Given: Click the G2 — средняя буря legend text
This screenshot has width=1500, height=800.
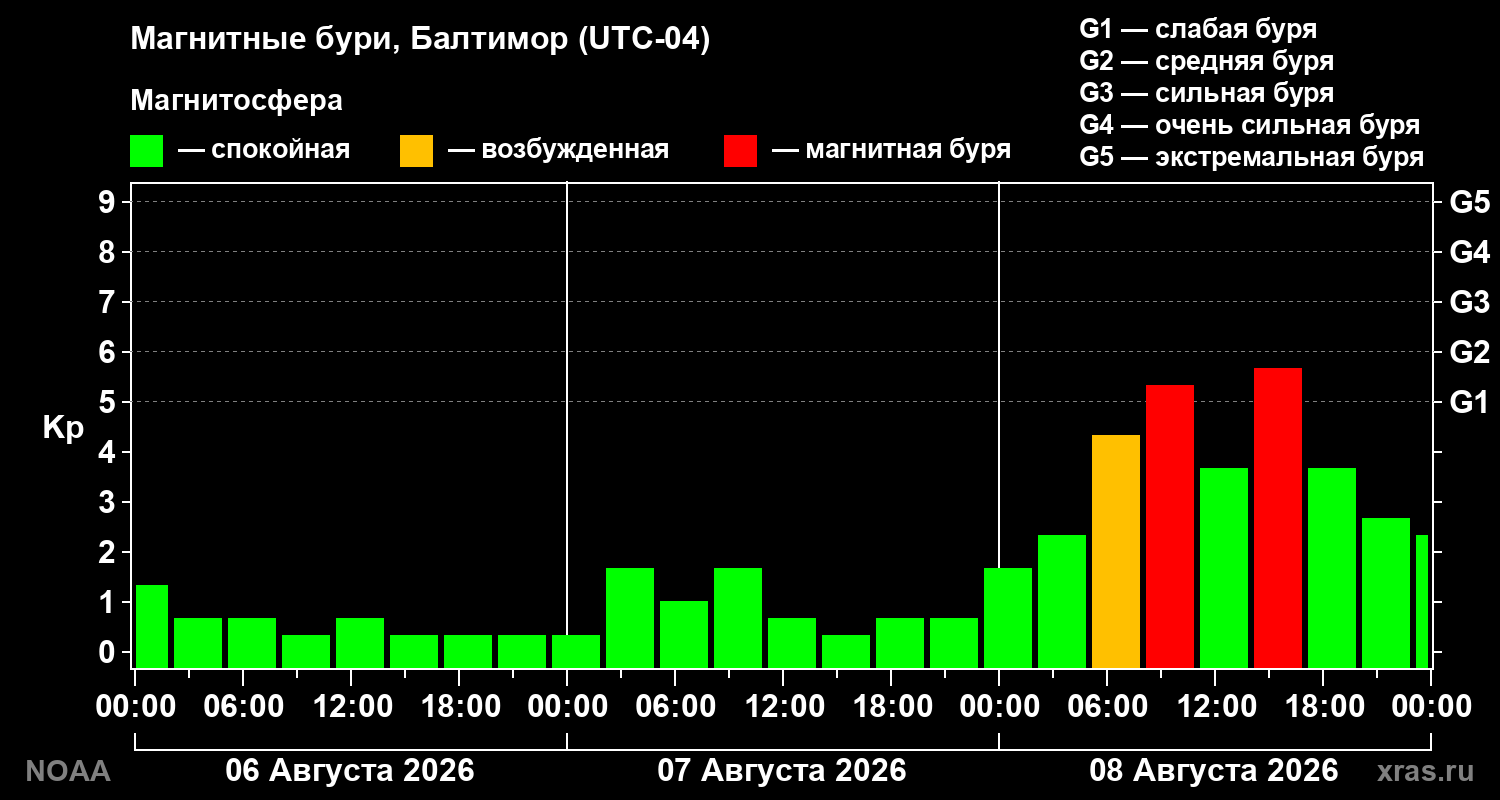Looking at the screenshot, I should (1207, 61).
